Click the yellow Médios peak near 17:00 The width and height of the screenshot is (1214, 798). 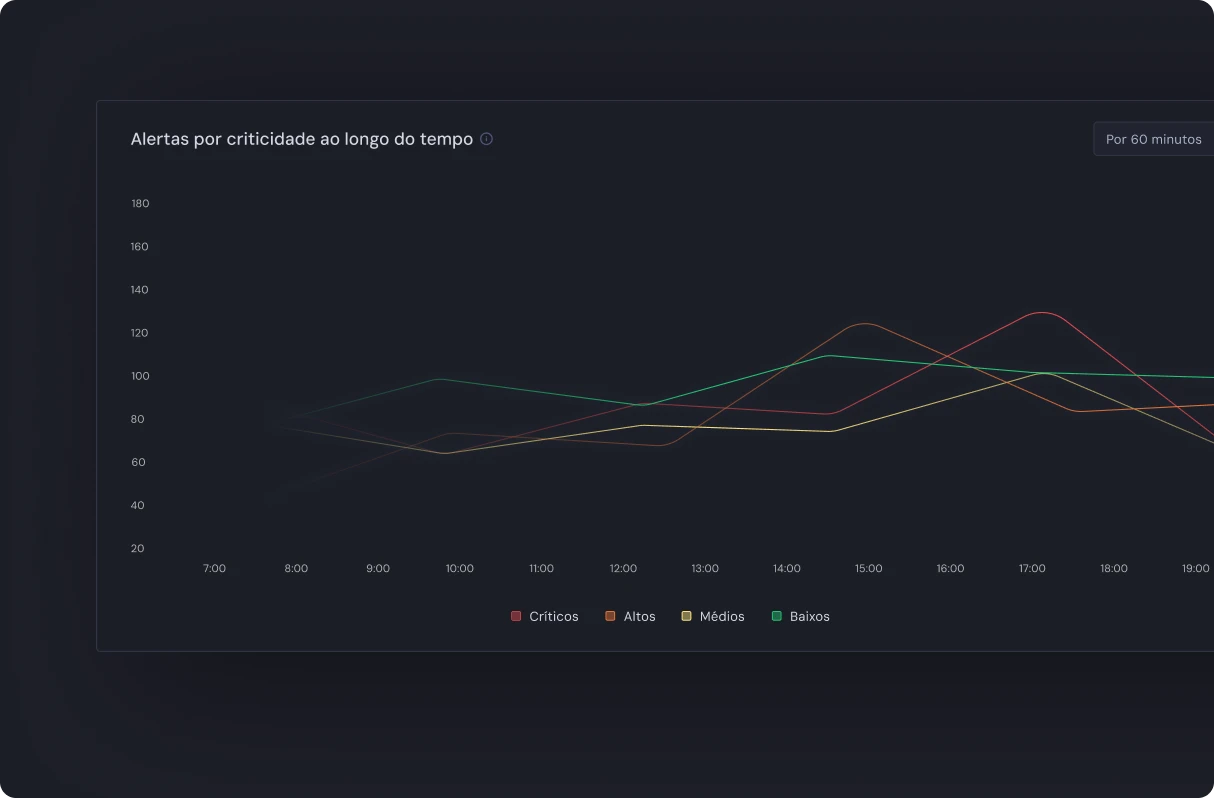(1044, 373)
